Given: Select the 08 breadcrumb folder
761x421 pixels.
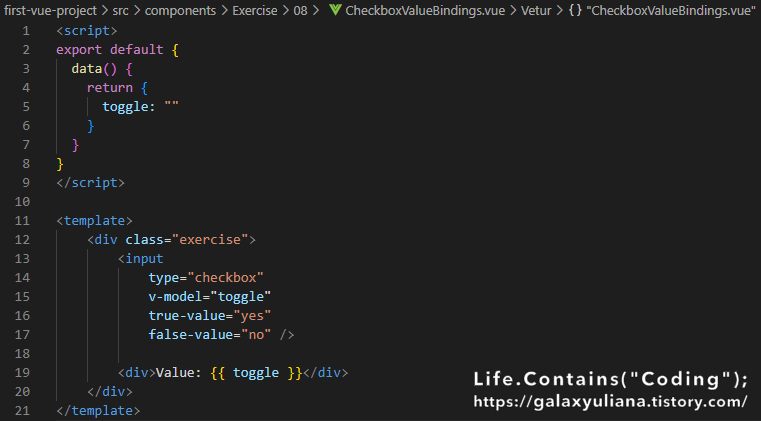Looking at the screenshot, I should (x=300, y=10).
